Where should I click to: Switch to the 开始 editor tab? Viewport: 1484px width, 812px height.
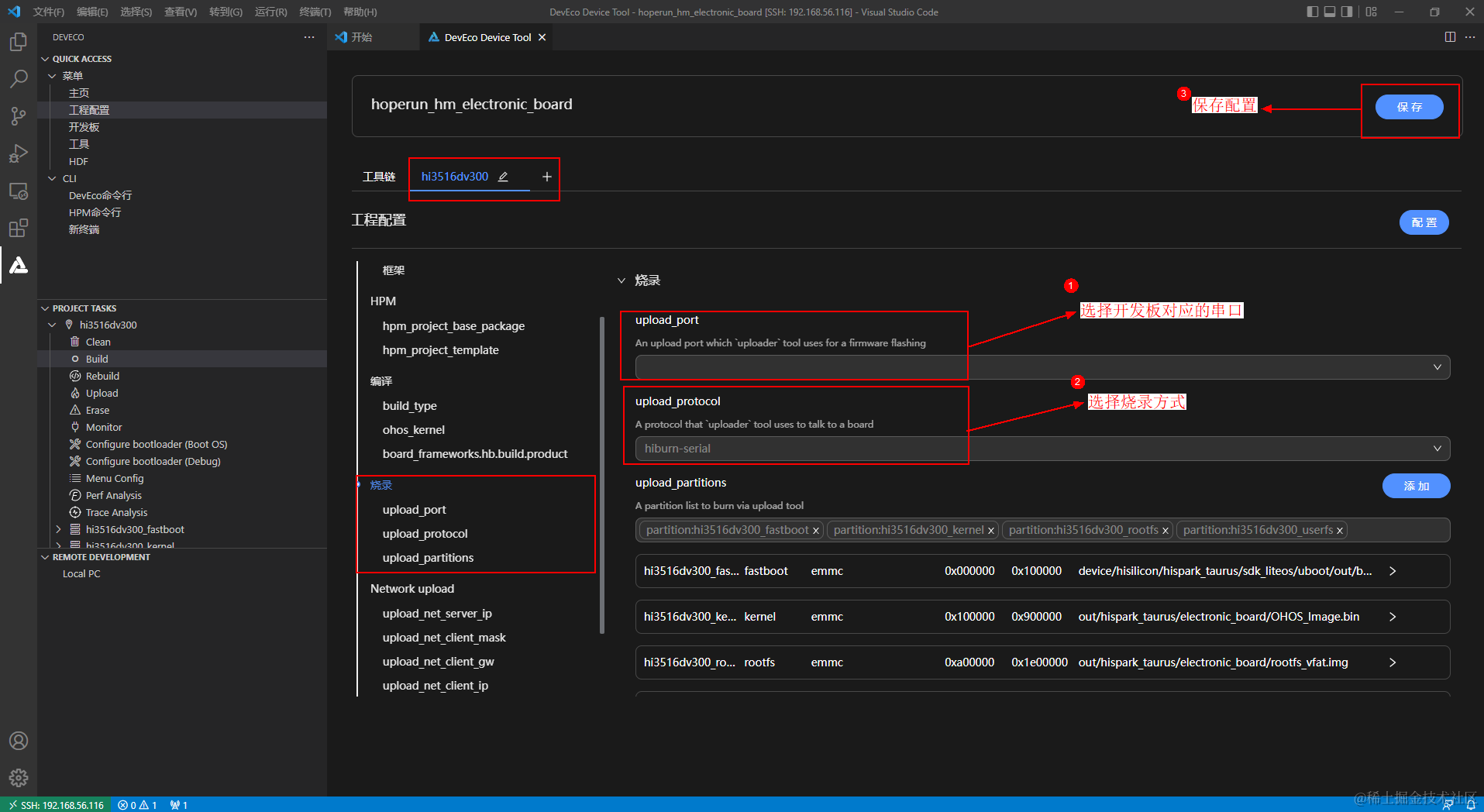click(374, 37)
